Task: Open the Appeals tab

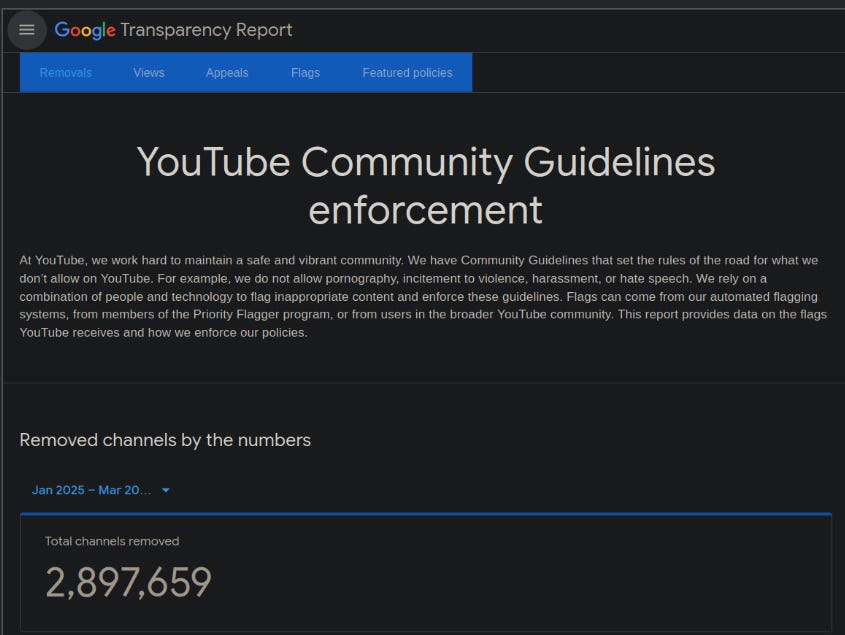Action: (x=227, y=72)
